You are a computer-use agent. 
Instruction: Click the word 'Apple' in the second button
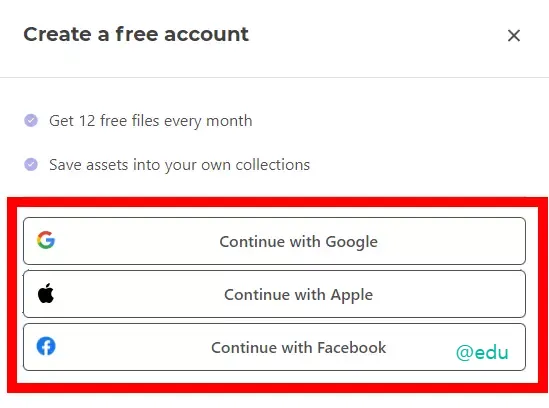pos(352,295)
